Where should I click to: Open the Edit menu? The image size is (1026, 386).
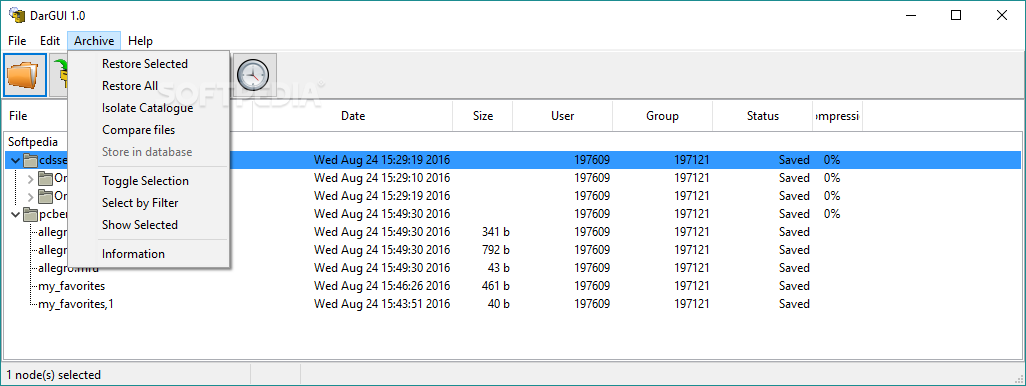point(50,41)
